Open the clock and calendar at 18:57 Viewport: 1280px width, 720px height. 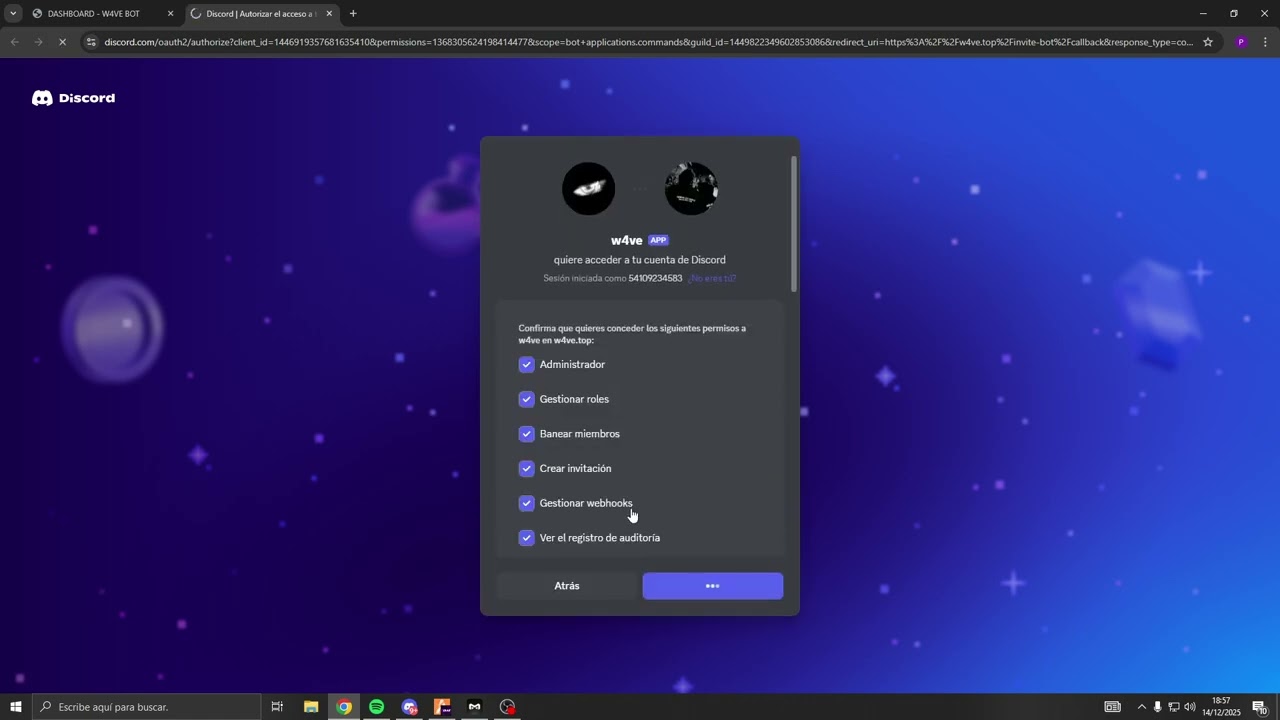pyautogui.click(x=1221, y=707)
